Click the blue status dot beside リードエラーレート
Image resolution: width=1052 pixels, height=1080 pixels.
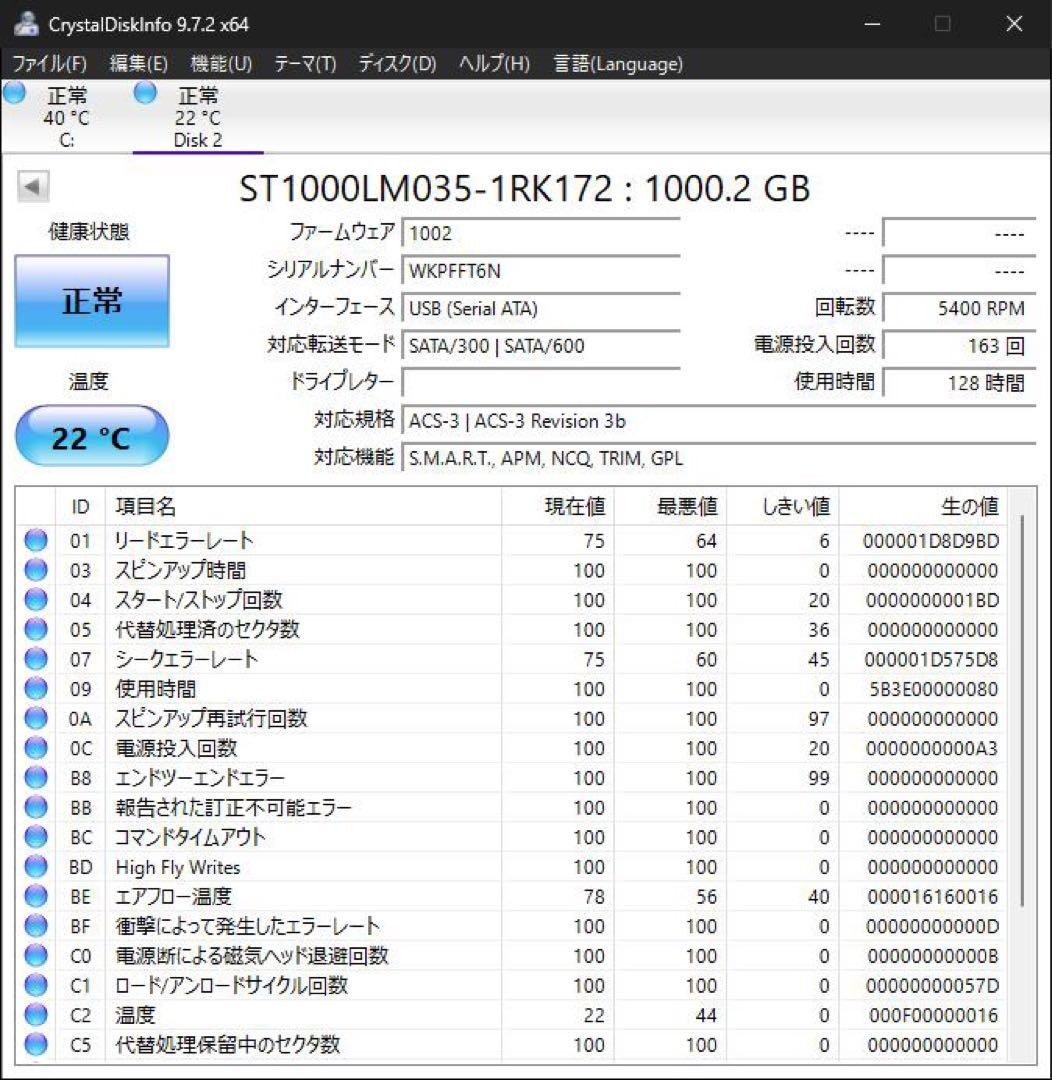click(x=35, y=541)
